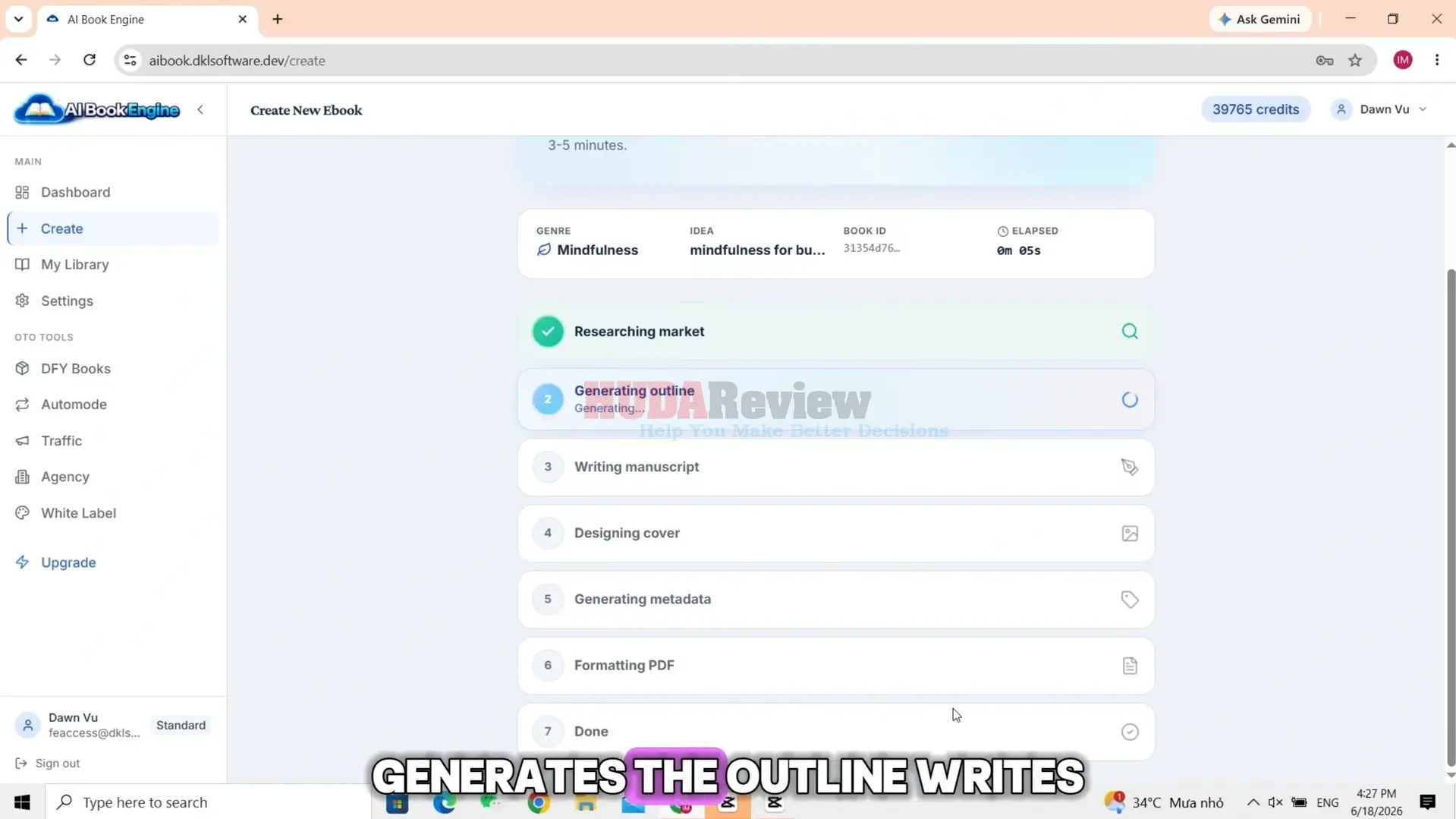The image size is (1456, 819).
Task: Click the Mindfulness genre value
Action: [597, 250]
